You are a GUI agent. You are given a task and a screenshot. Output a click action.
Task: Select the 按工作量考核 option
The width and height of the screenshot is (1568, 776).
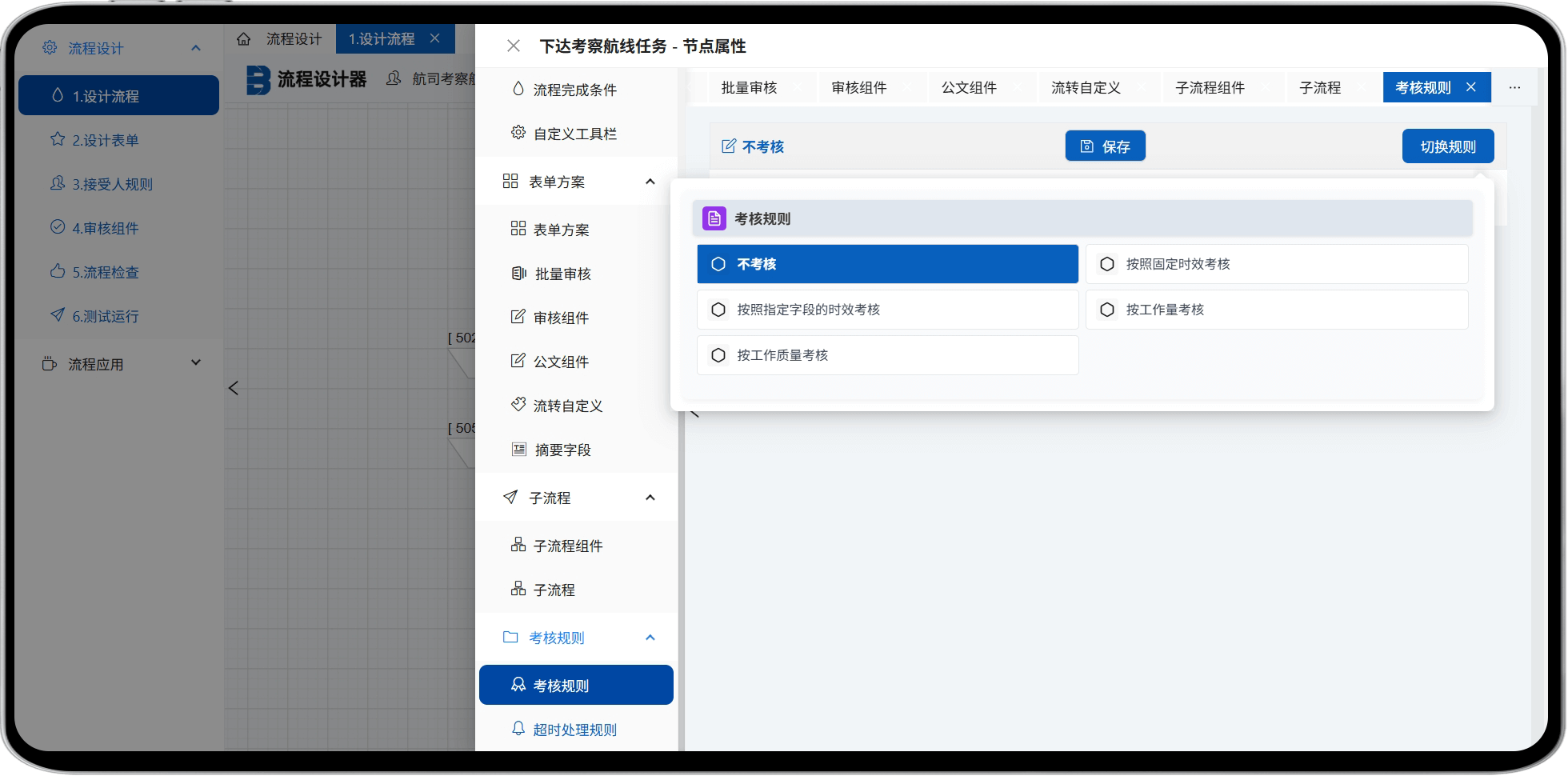point(1276,310)
